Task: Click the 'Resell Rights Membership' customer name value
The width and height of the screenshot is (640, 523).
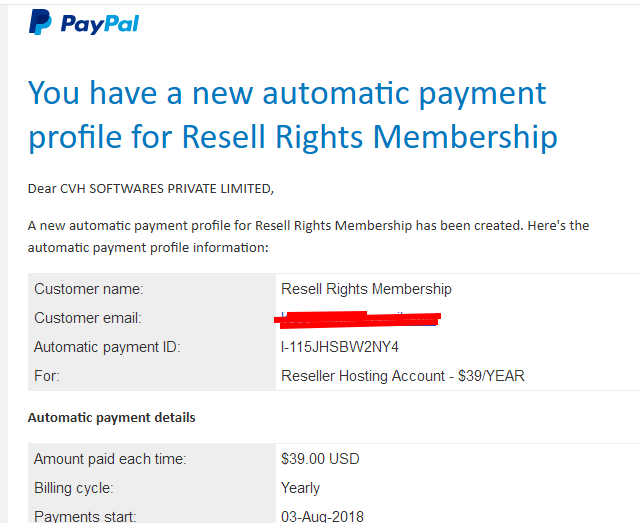Action: point(366,289)
